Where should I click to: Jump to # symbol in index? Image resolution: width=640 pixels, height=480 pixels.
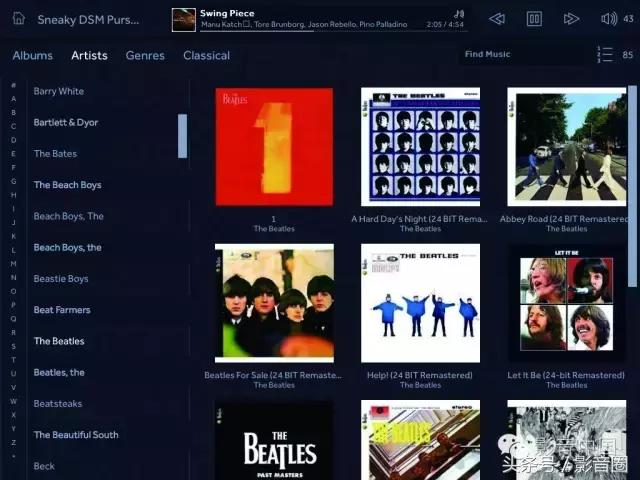click(x=13, y=85)
